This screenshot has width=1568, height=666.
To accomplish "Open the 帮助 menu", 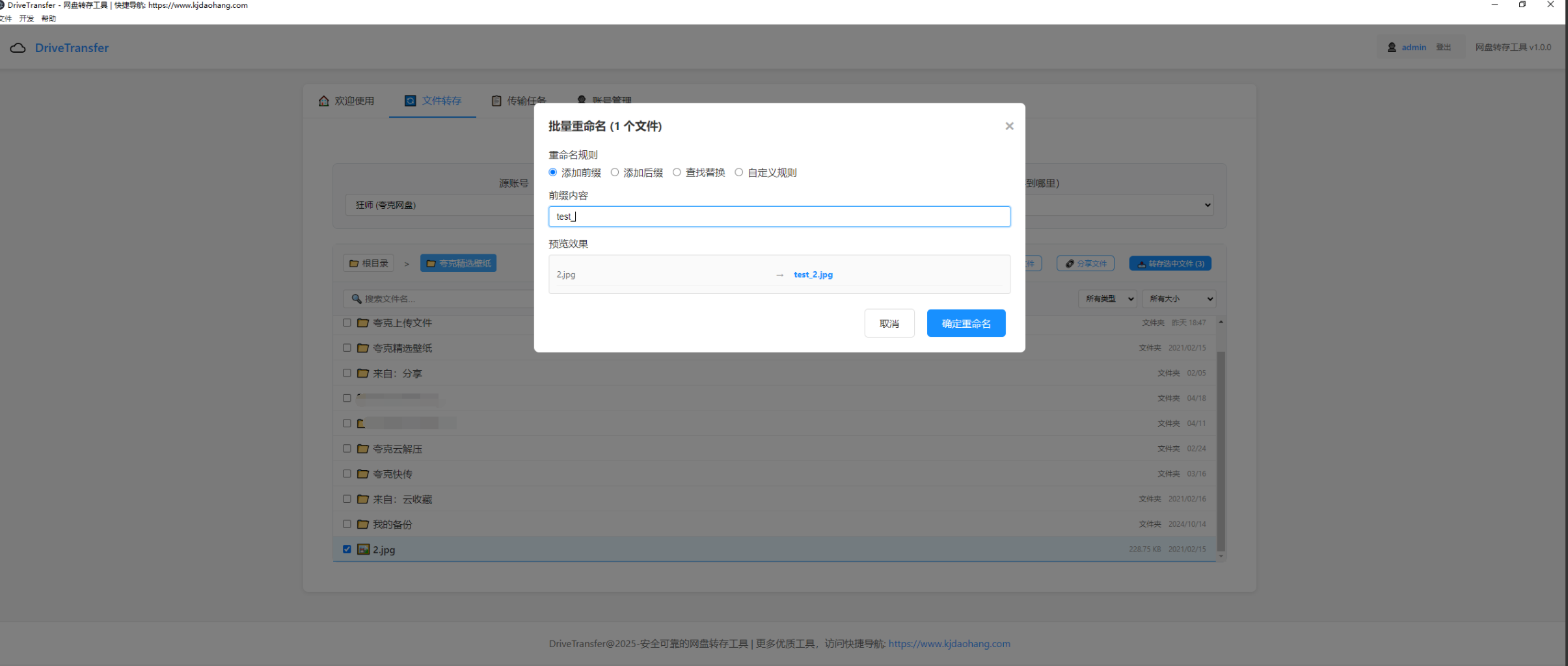I will 48,19.
